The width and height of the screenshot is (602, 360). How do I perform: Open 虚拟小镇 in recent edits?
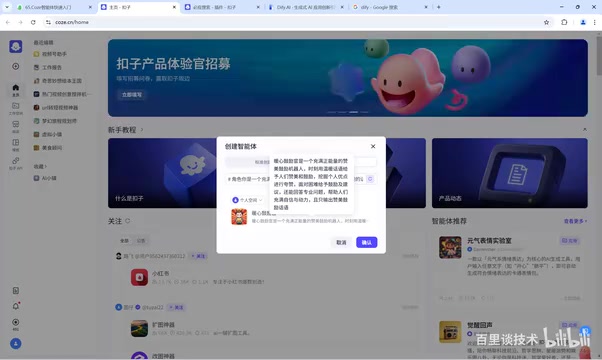point(51,134)
